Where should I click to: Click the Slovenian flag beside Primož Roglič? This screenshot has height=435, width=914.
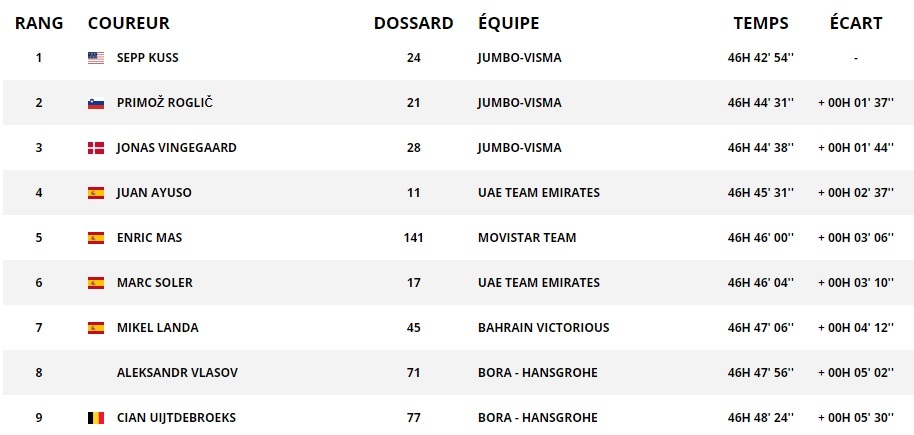coord(96,103)
